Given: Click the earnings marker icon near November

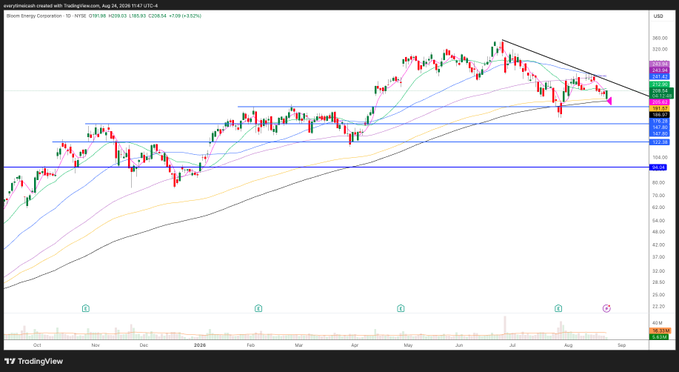Looking at the screenshot, I should (x=86, y=308).
